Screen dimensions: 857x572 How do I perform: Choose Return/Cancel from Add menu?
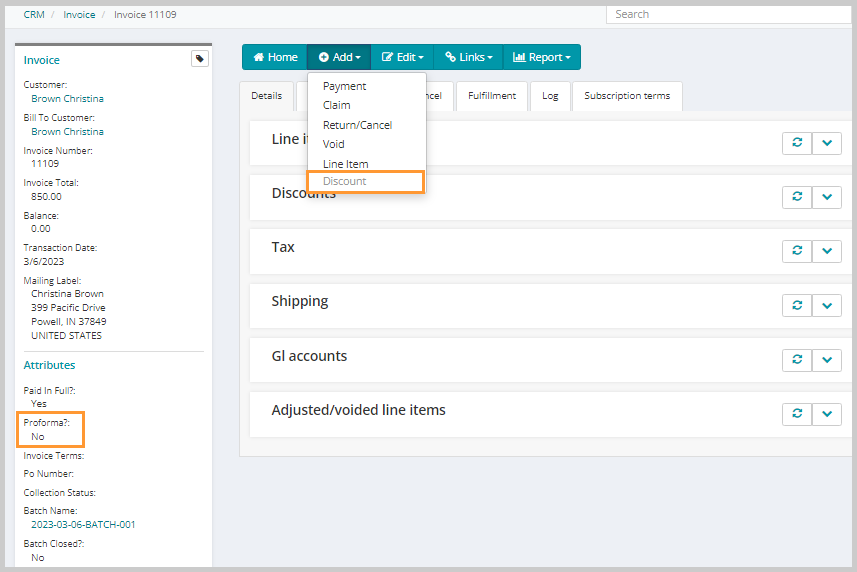357,125
